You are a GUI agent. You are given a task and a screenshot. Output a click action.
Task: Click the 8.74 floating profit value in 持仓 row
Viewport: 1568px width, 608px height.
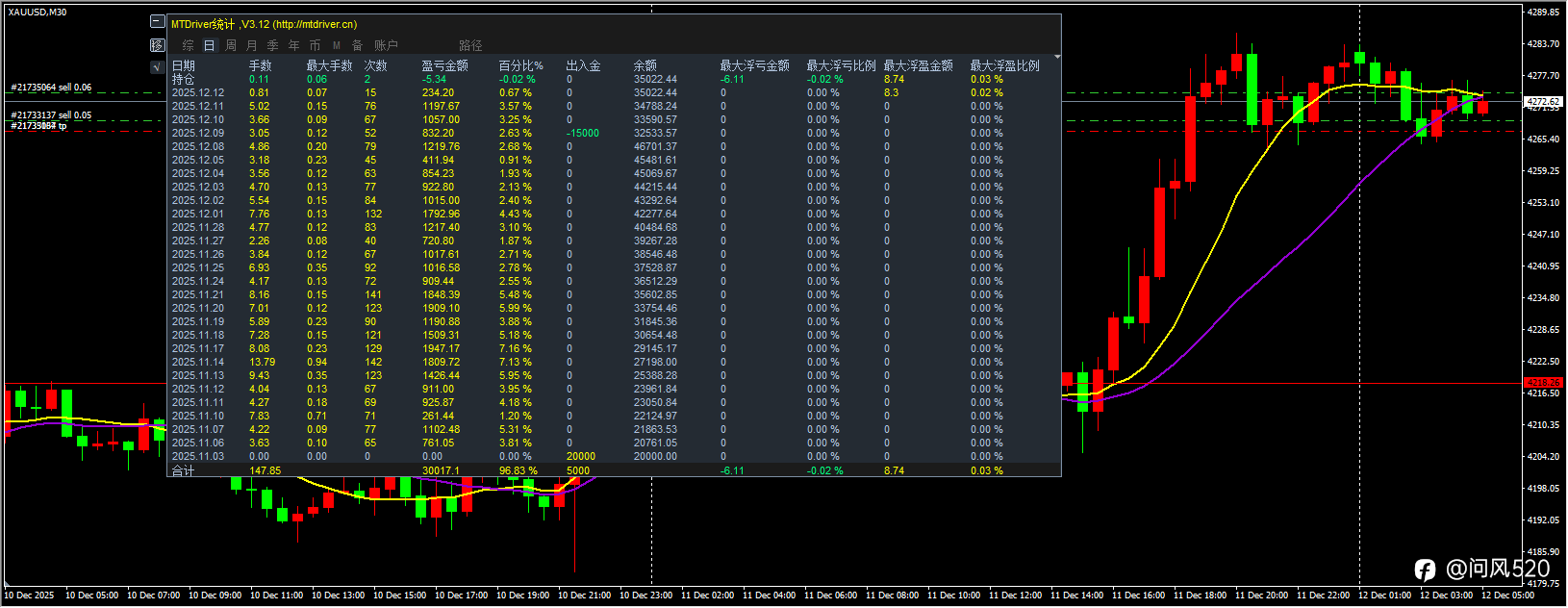tap(895, 79)
